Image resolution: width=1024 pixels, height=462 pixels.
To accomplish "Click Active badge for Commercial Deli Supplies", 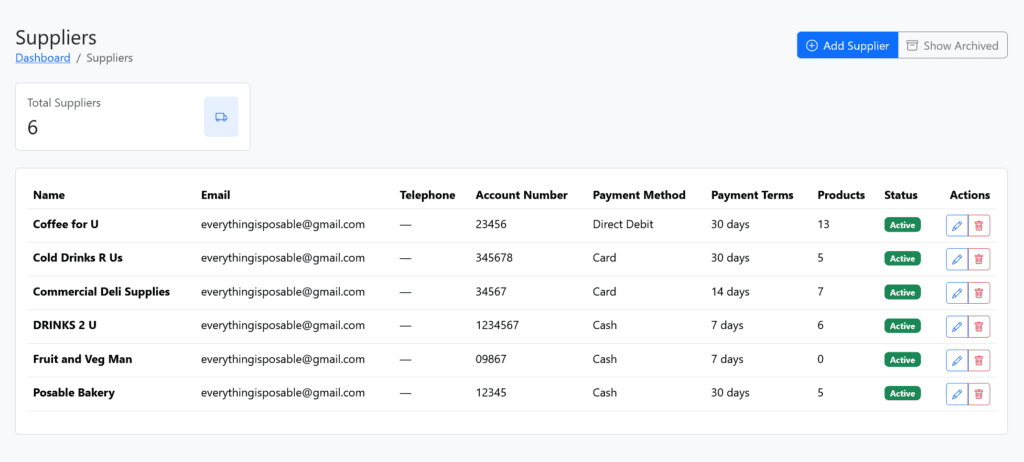I will [x=903, y=292].
